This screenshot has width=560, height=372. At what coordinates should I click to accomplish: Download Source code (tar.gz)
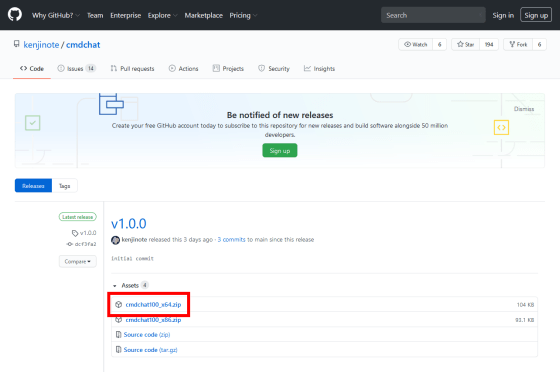150,350
